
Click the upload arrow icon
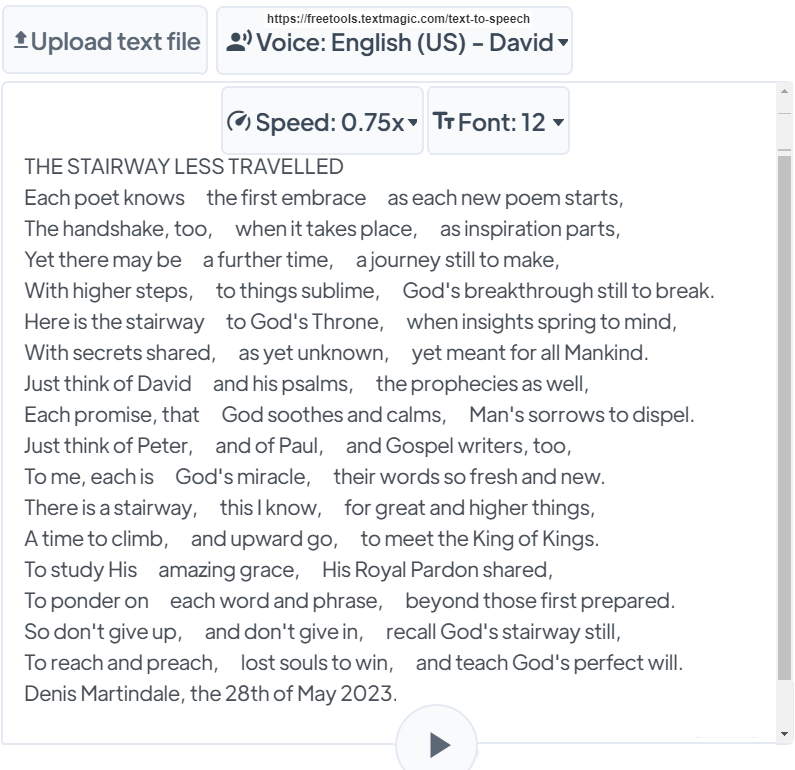[20, 41]
